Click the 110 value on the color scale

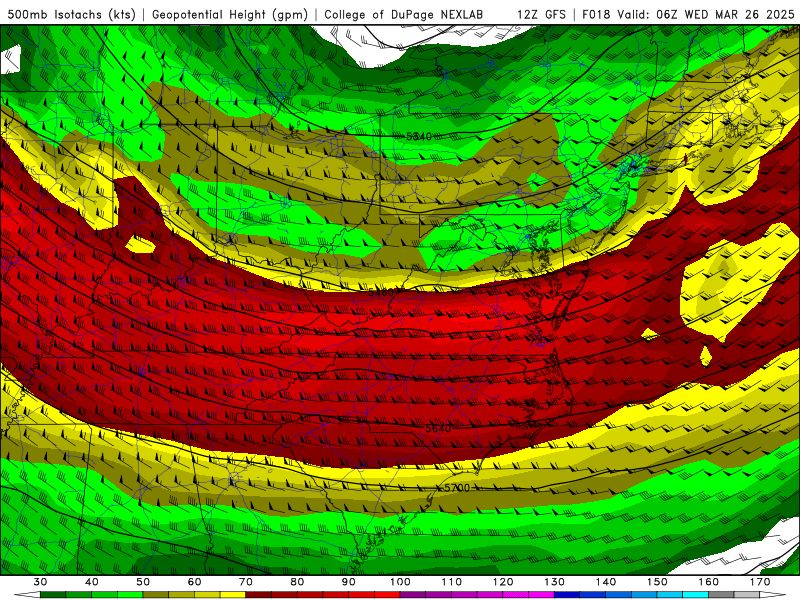click(452, 582)
